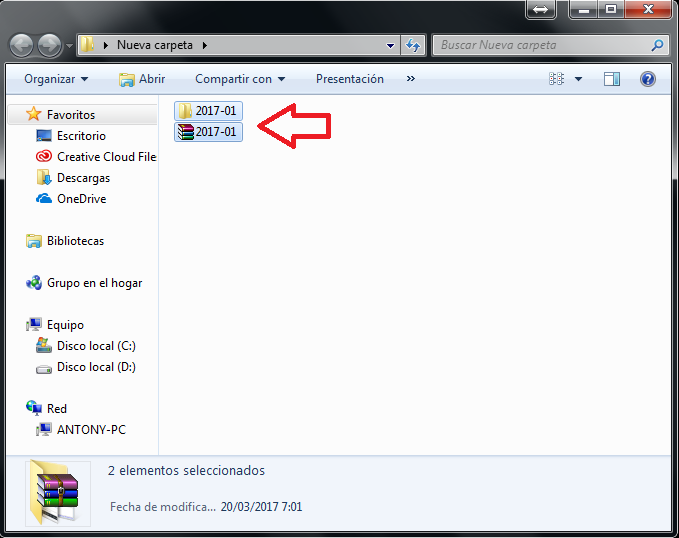The height and width of the screenshot is (538, 679).
Task: Select Bibliotecas in navigation pane
Action: [75, 241]
